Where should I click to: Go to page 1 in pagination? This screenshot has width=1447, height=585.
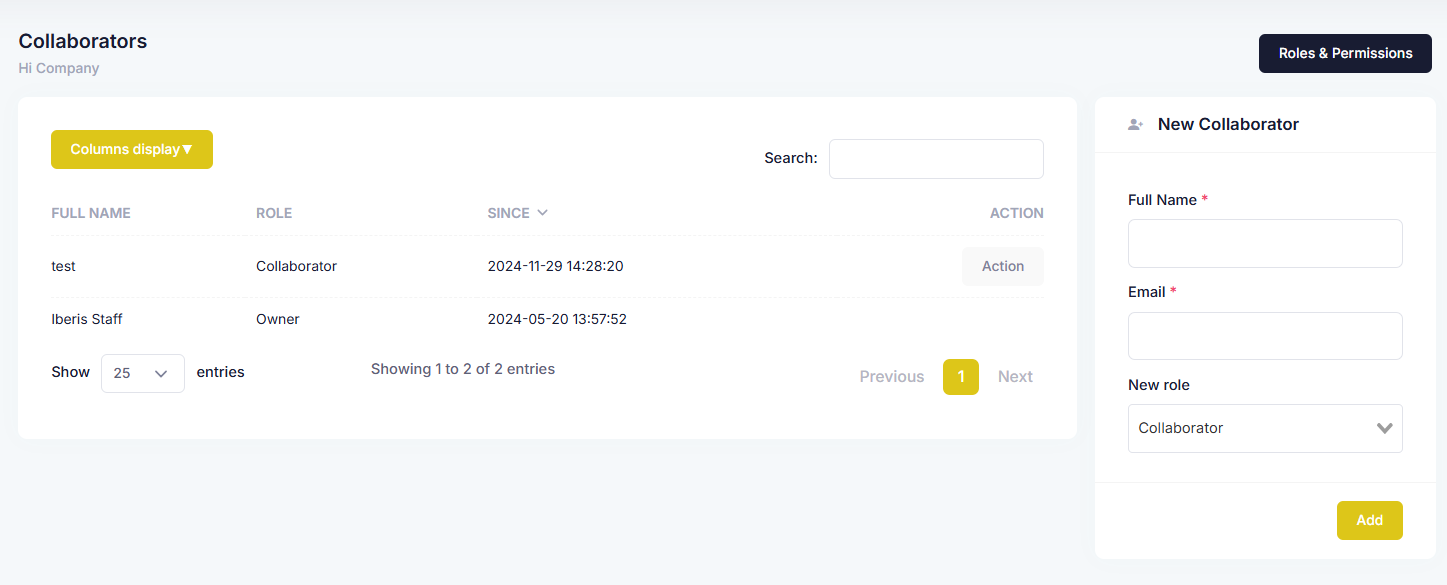tap(961, 377)
